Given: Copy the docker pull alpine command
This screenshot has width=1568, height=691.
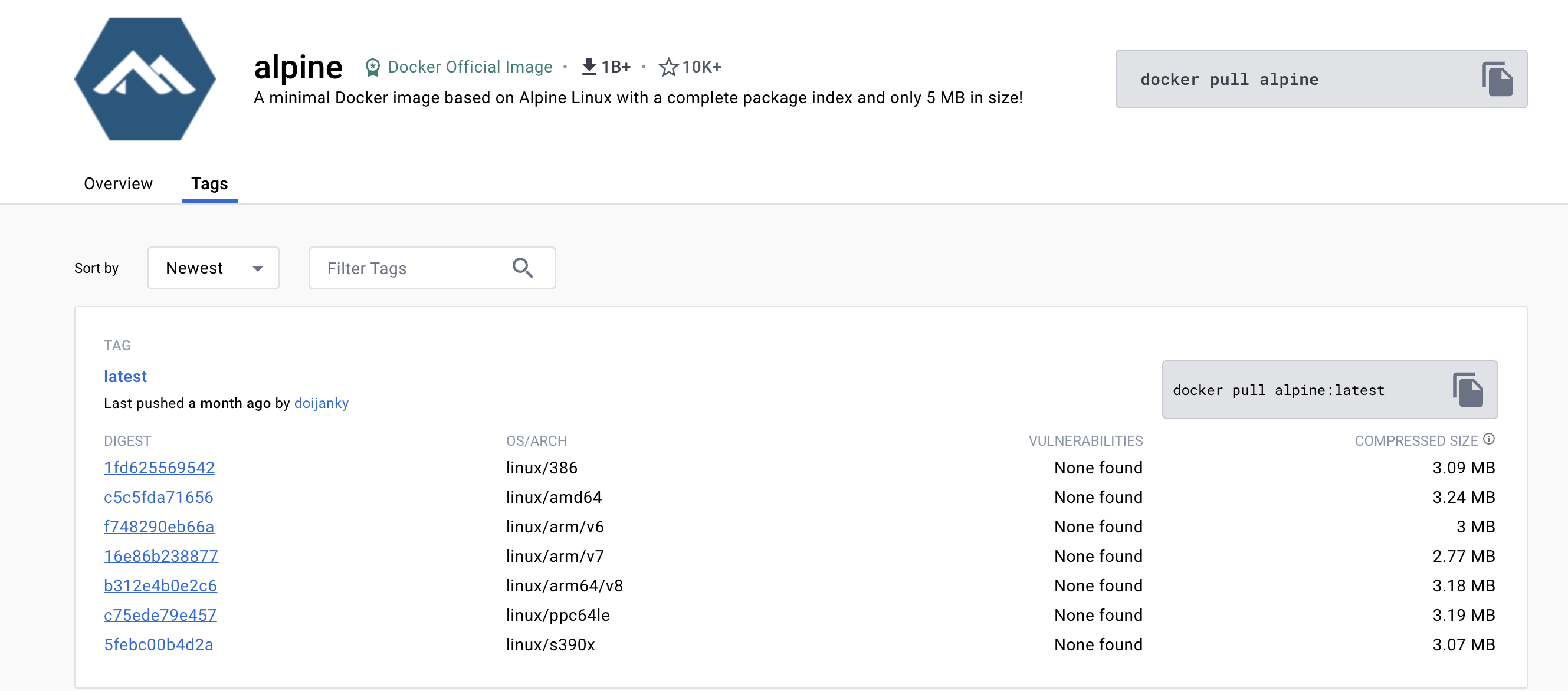Looking at the screenshot, I should click(x=1497, y=79).
